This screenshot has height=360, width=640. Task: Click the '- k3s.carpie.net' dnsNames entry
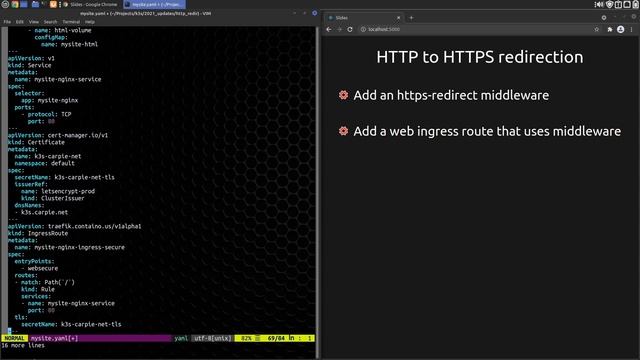tap(41, 212)
